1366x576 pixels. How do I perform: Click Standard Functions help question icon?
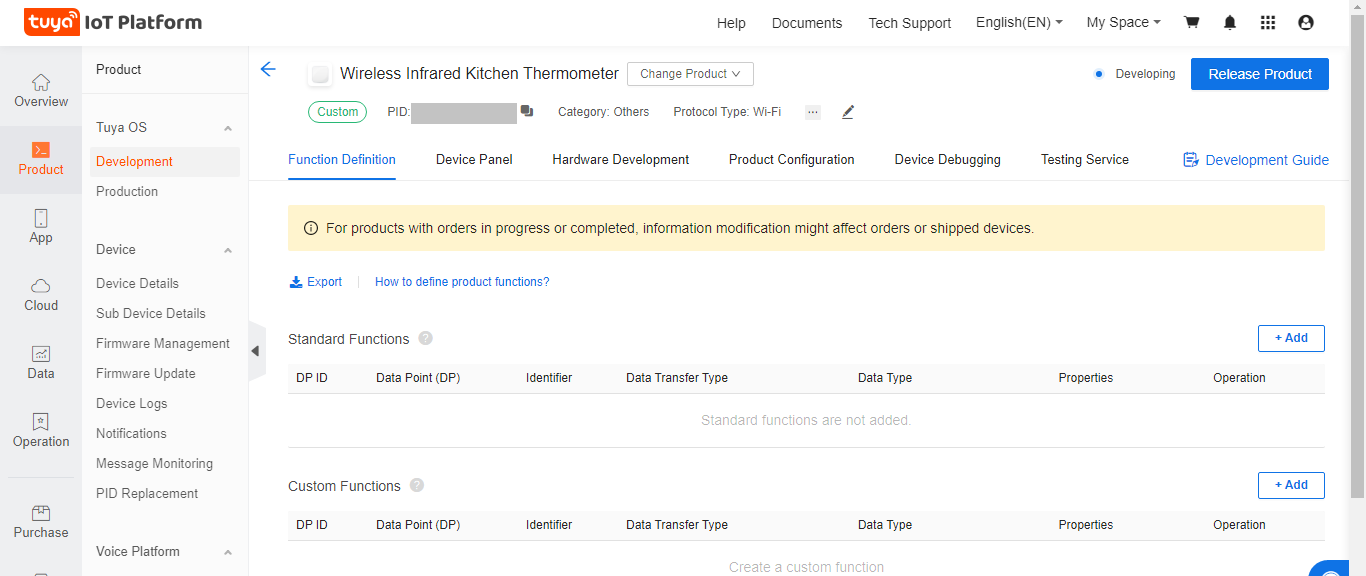pyautogui.click(x=425, y=338)
